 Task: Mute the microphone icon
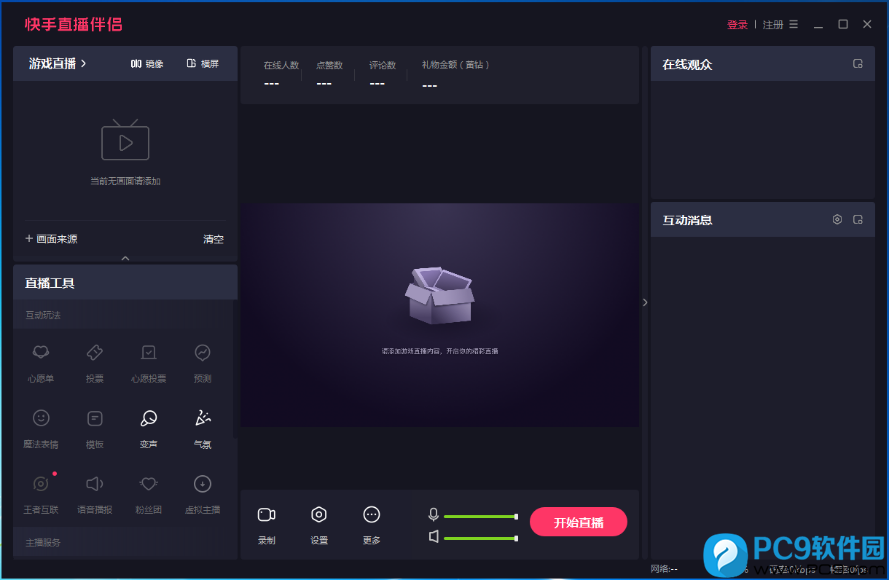[x=433, y=514]
